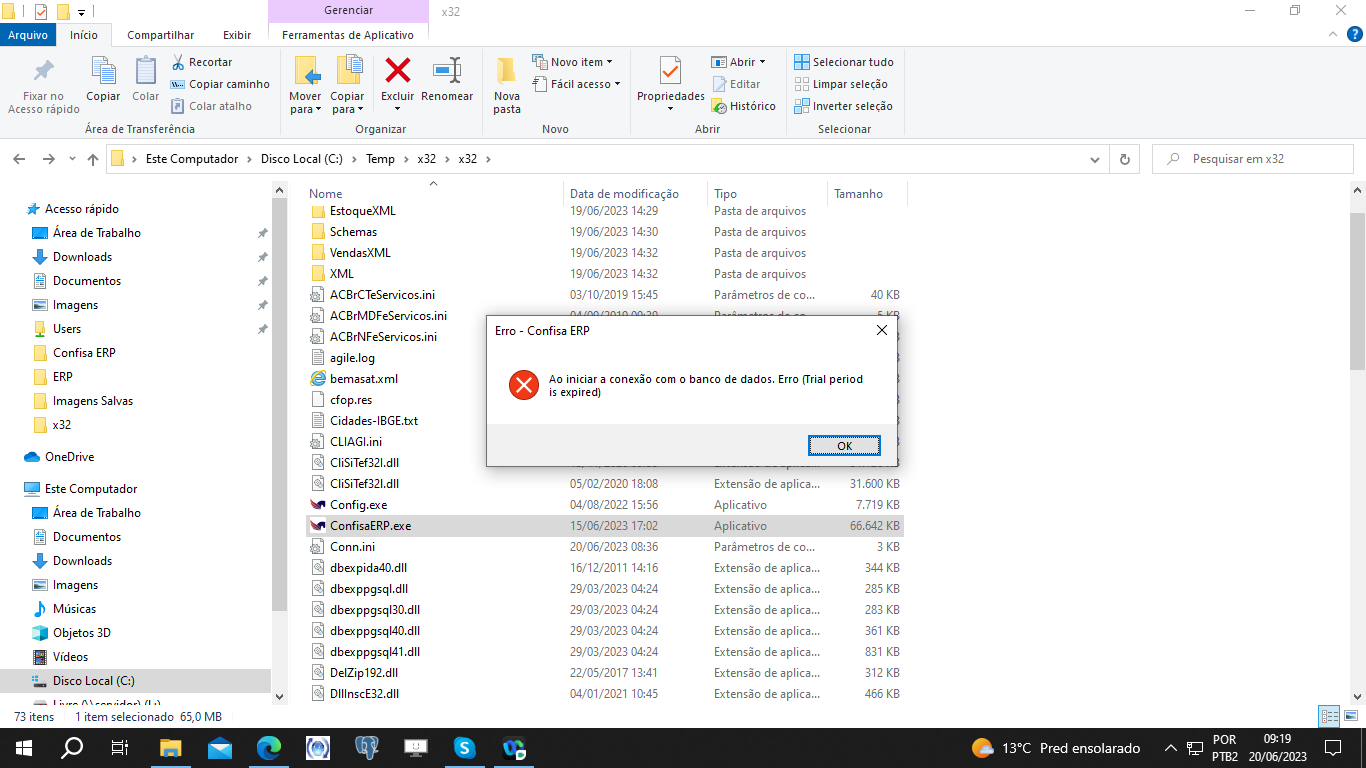Click the Pesquisar em x32 search box
Screen dimensions: 1366x768
[x=1254, y=159]
